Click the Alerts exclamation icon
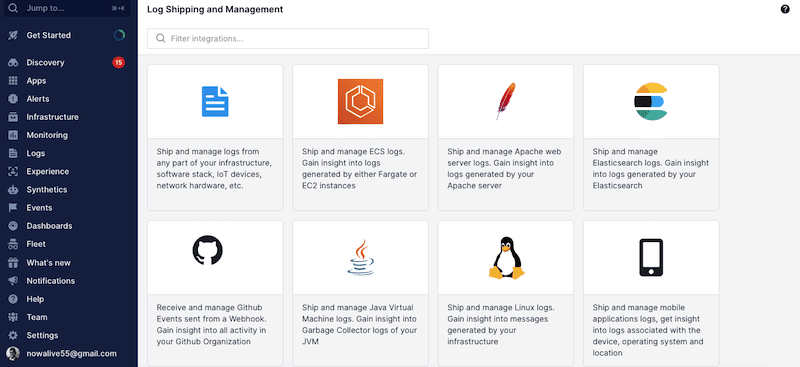800x367 pixels. pyautogui.click(x=13, y=99)
